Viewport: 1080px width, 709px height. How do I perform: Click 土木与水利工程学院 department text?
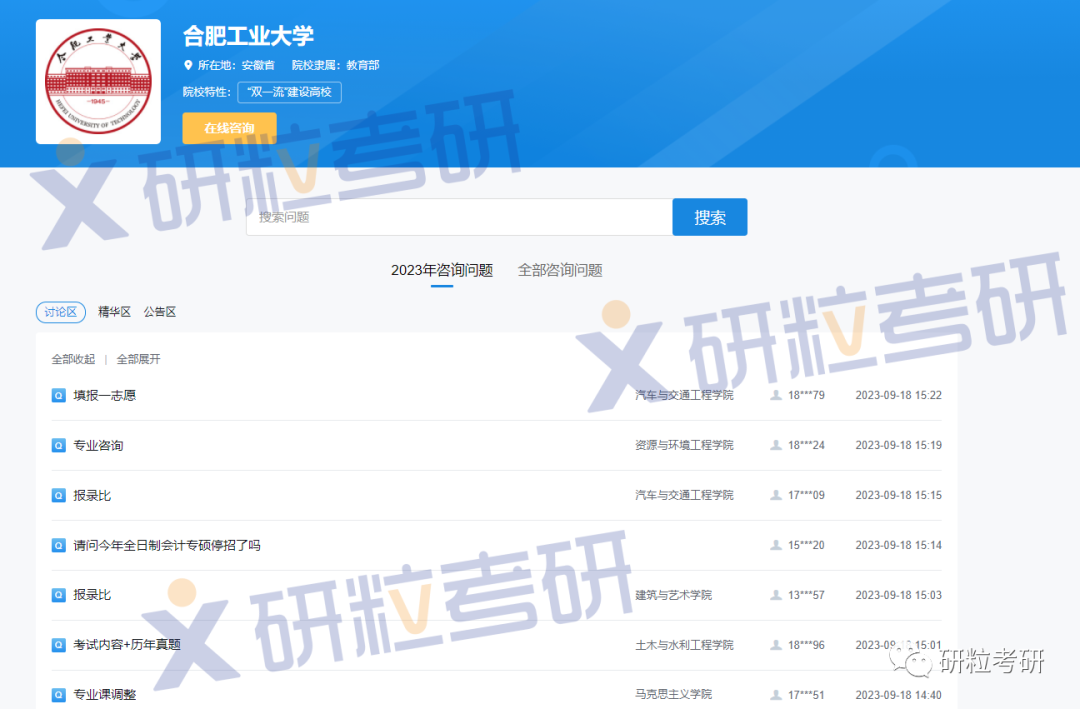click(x=684, y=645)
